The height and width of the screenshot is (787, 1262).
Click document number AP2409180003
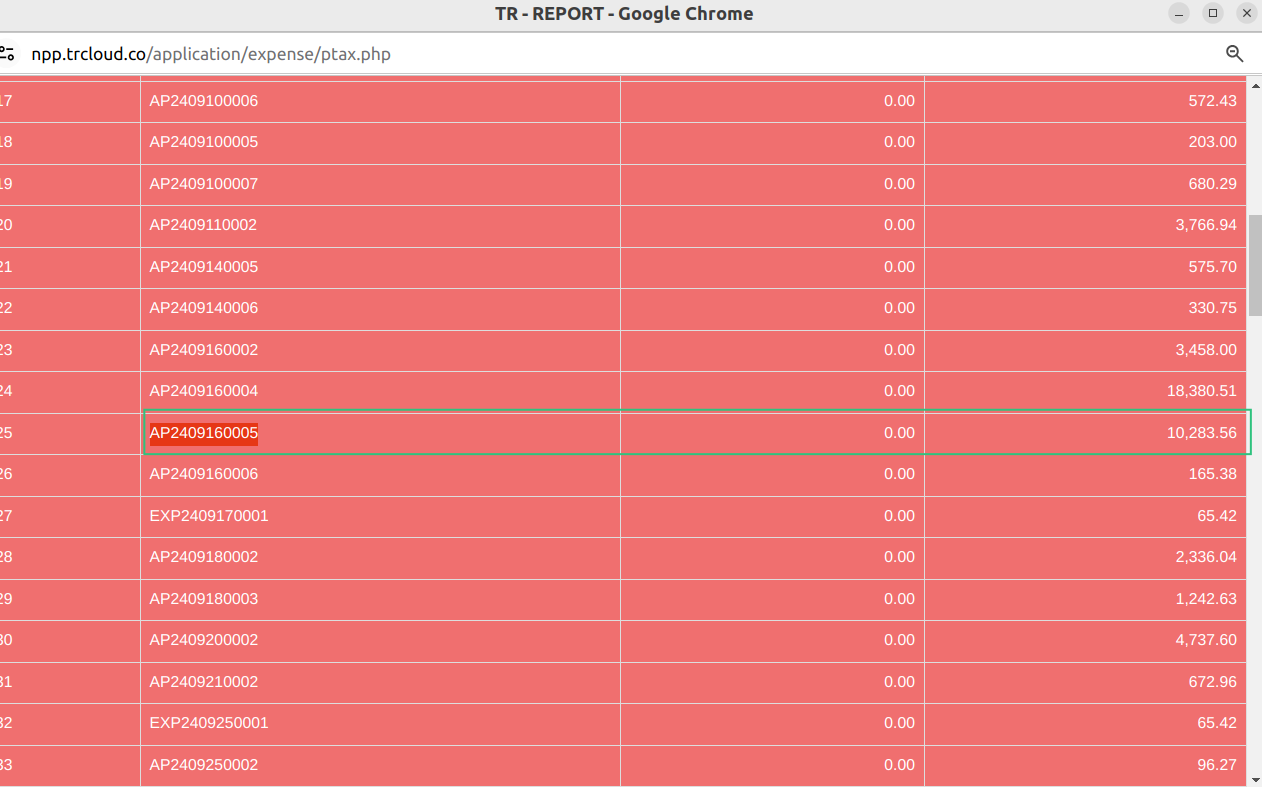(204, 599)
